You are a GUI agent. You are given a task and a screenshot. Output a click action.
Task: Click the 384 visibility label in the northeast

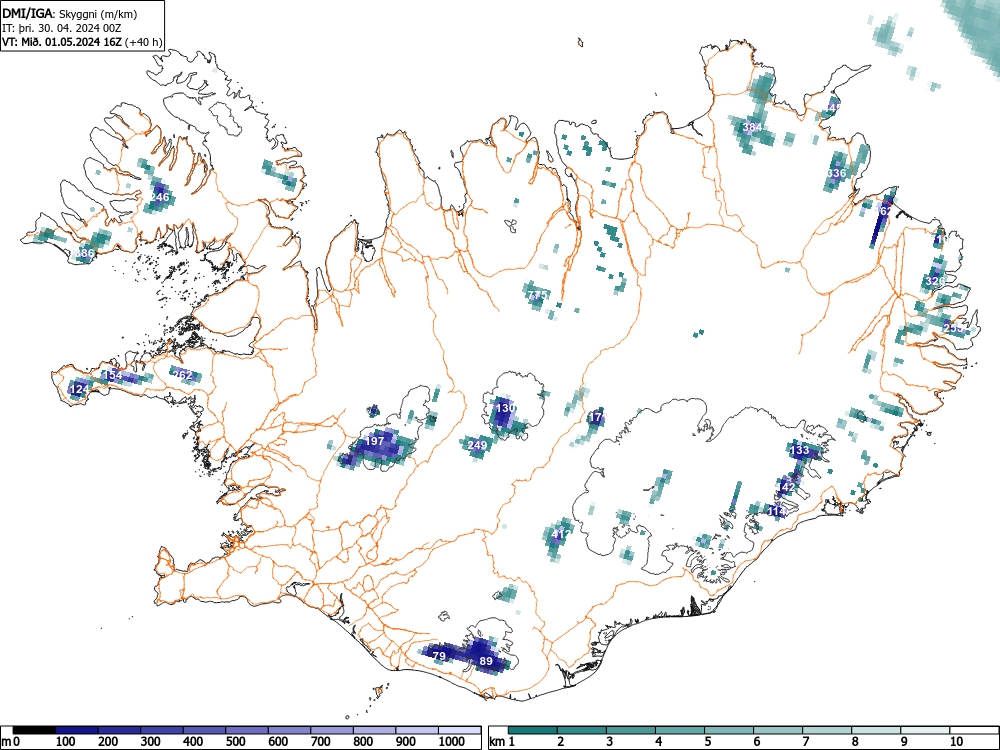(753, 127)
